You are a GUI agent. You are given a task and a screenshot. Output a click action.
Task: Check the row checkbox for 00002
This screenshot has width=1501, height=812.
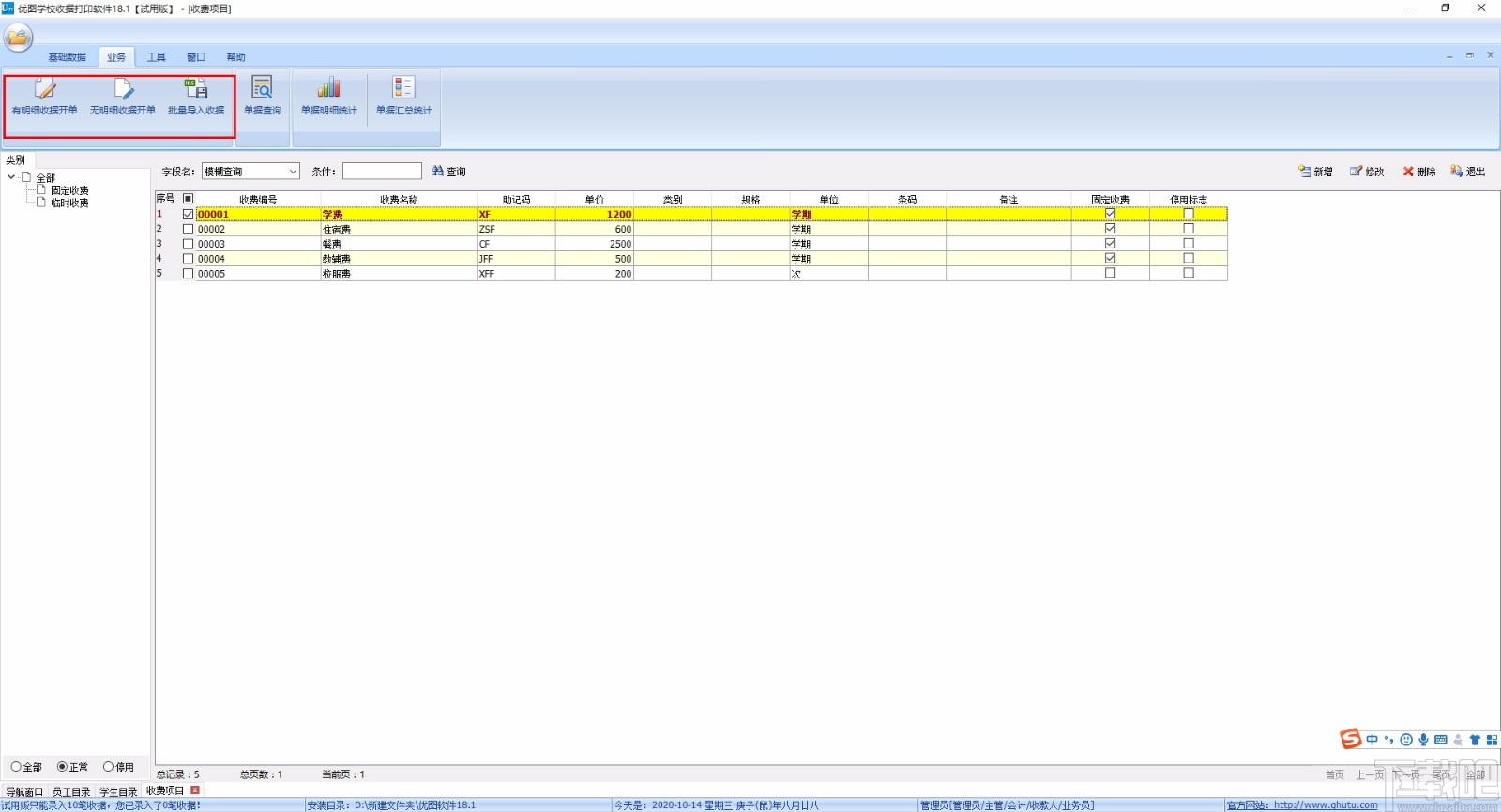pyautogui.click(x=188, y=229)
